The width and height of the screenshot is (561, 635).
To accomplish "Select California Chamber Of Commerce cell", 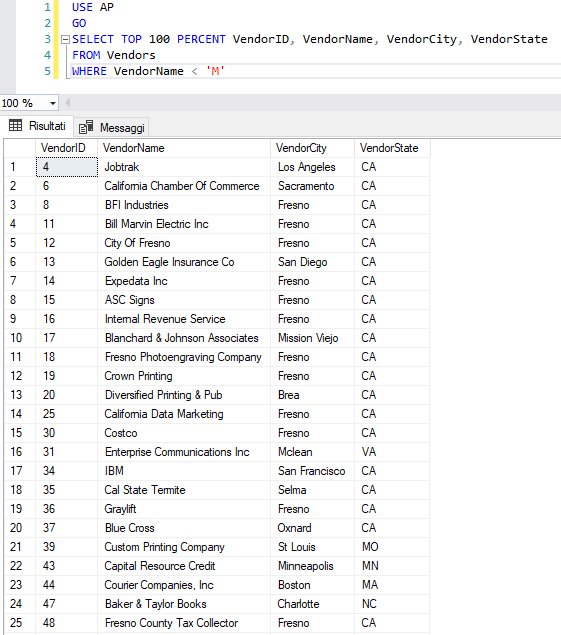I will [184, 186].
